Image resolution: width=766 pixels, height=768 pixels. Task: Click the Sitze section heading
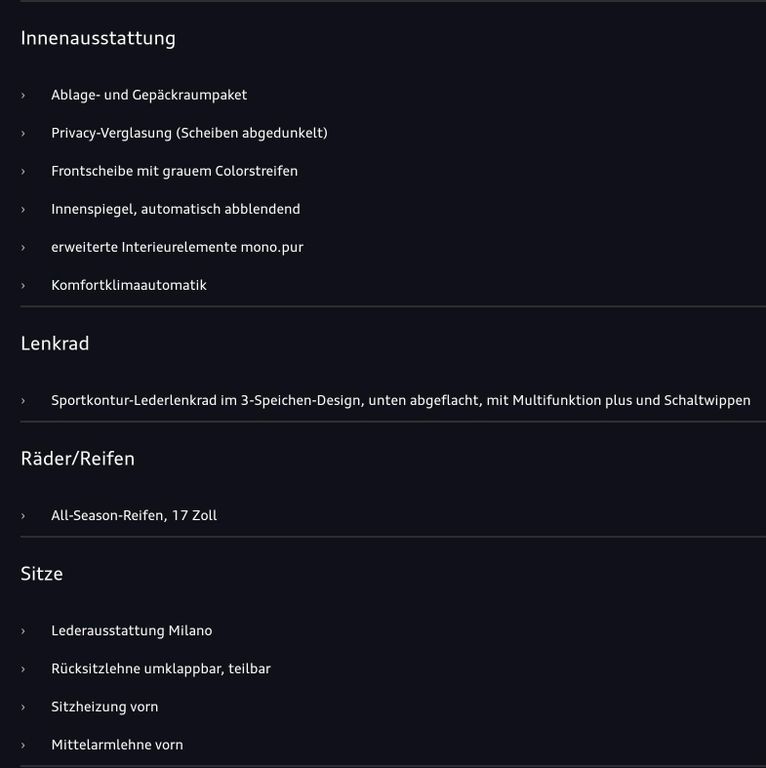click(42, 574)
